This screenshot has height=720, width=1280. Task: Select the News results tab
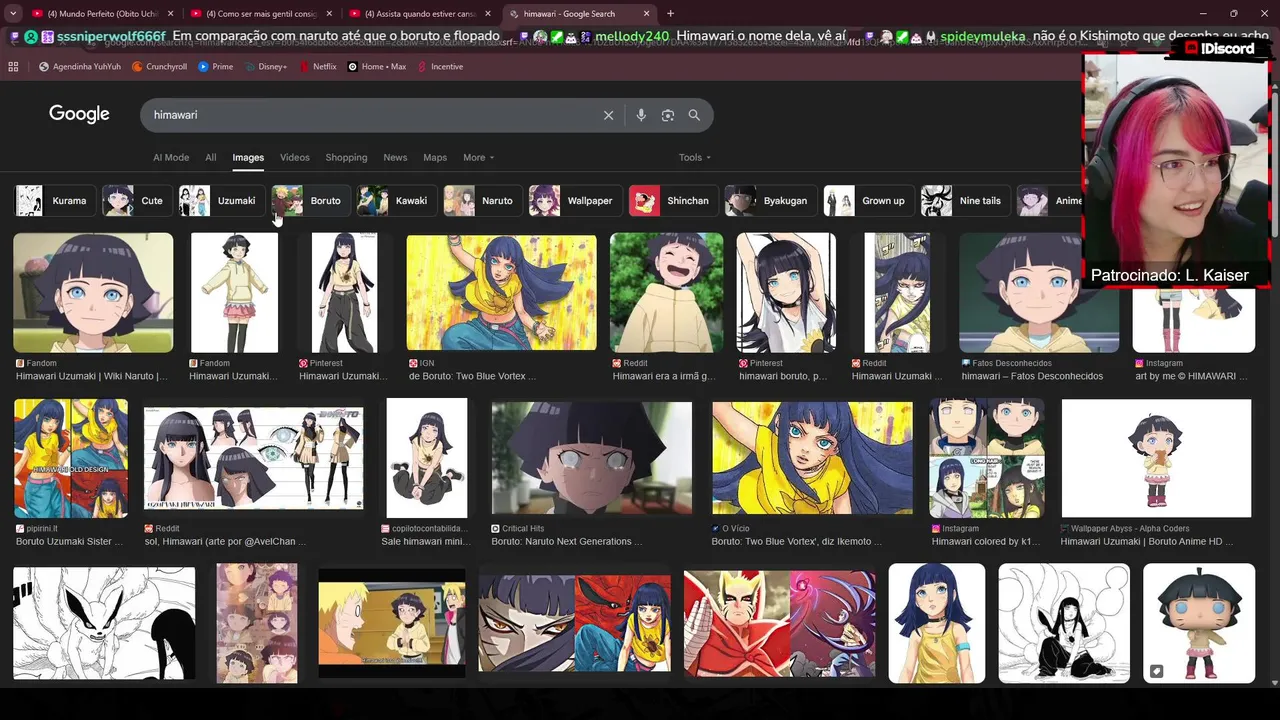[x=395, y=157]
